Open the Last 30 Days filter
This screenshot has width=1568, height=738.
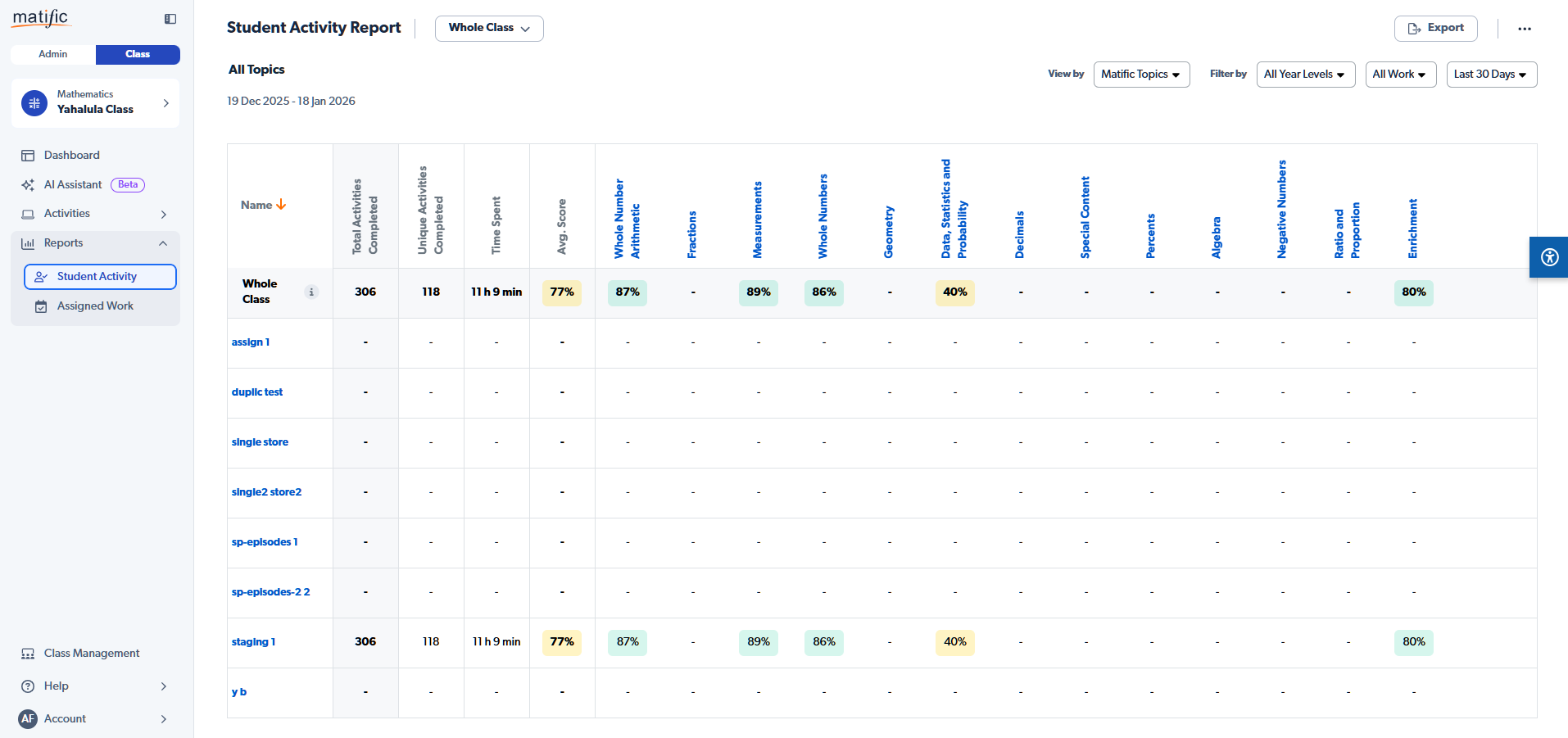point(1490,75)
